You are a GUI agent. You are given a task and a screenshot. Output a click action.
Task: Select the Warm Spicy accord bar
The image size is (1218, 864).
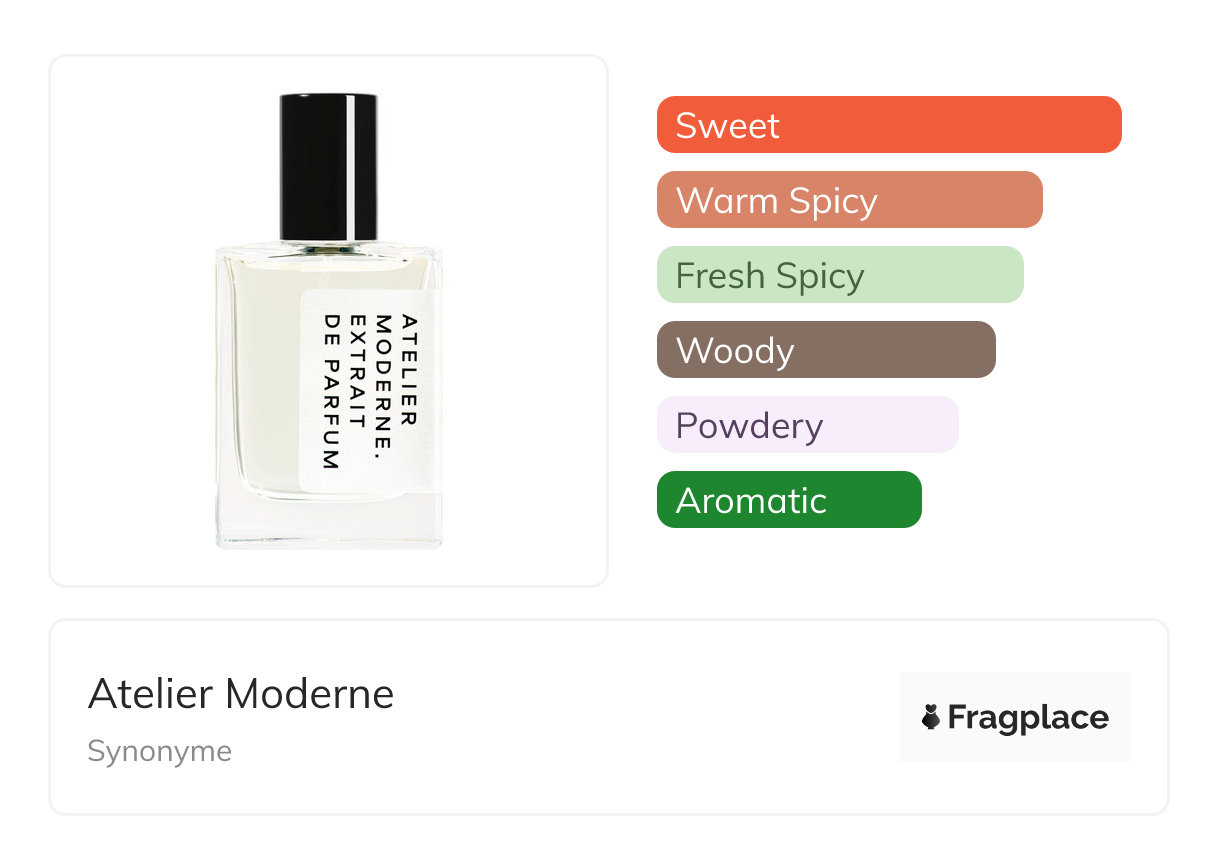click(x=850, y=200)
